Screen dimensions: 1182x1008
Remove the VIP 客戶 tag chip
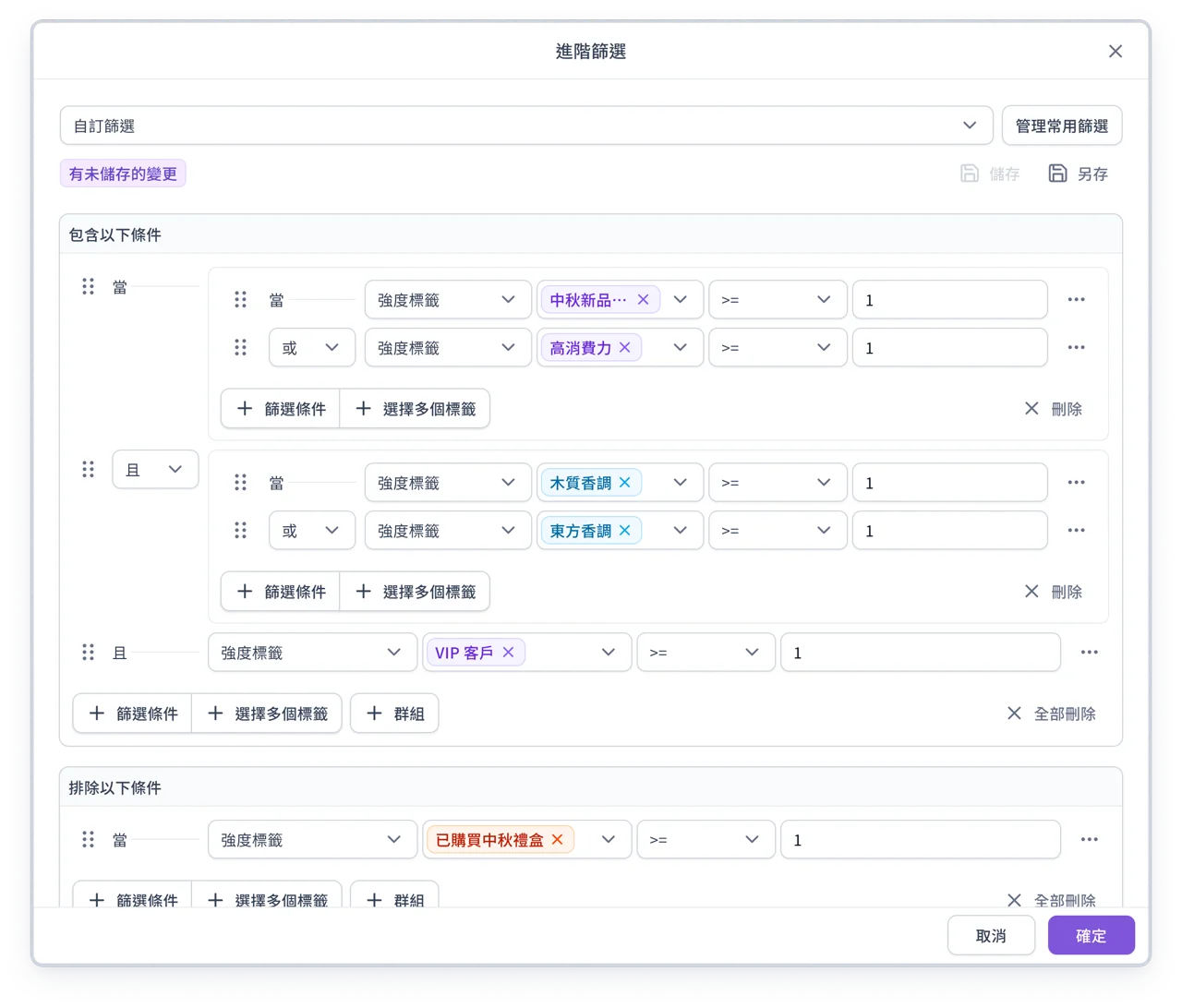click(508, 653)
